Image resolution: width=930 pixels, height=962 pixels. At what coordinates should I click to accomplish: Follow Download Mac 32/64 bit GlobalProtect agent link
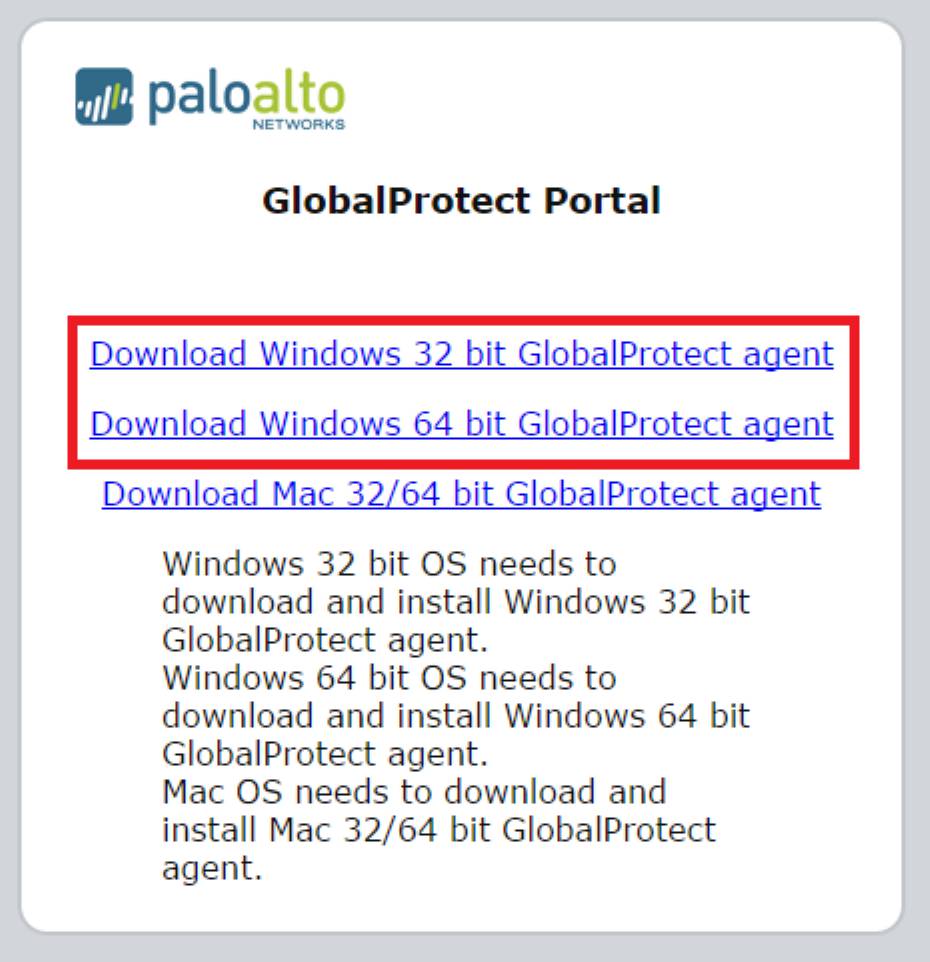[461, 494]
